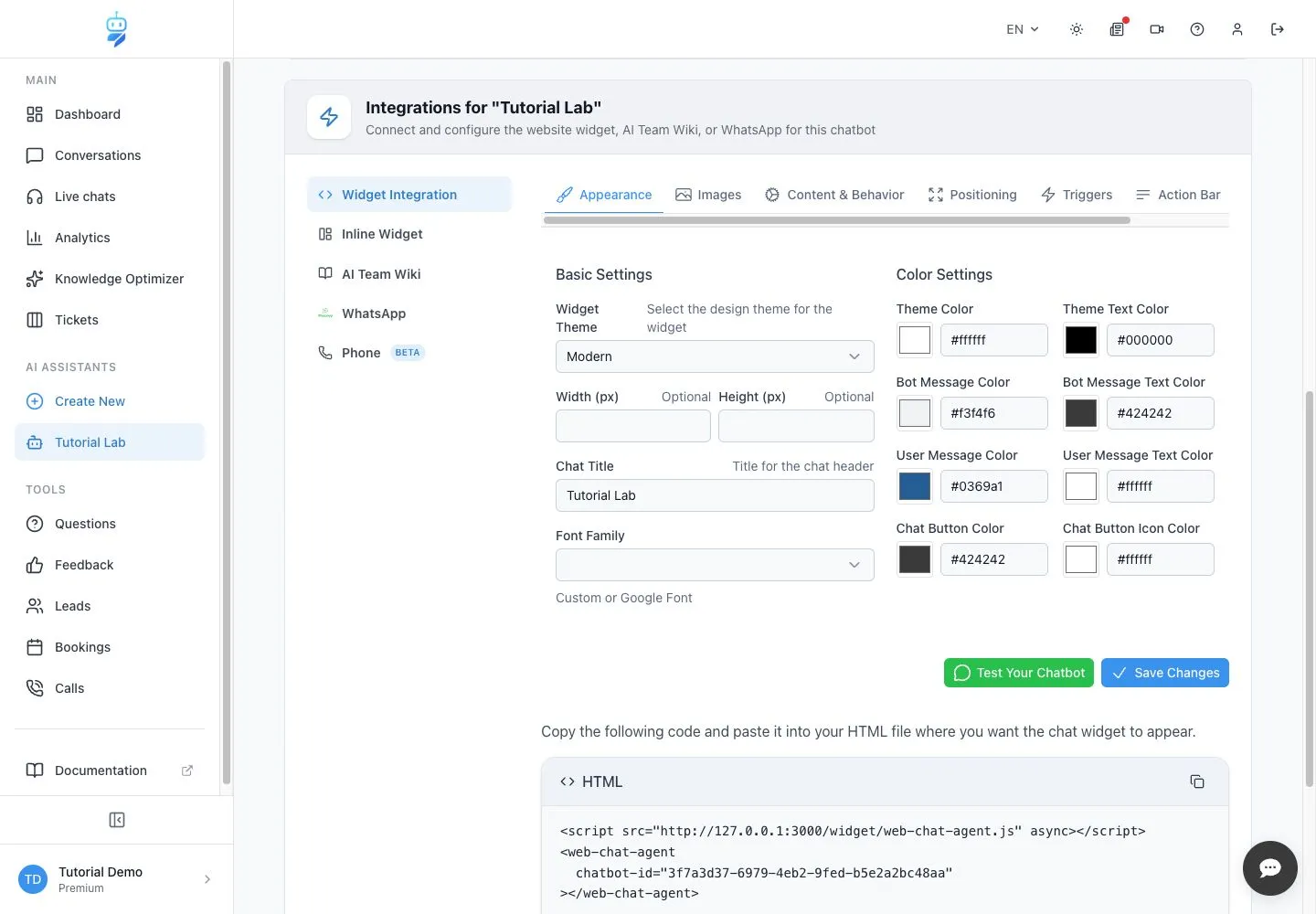Copy the HTML code snippet
Screen dimensions: 1316x914
click(1197, 781)
